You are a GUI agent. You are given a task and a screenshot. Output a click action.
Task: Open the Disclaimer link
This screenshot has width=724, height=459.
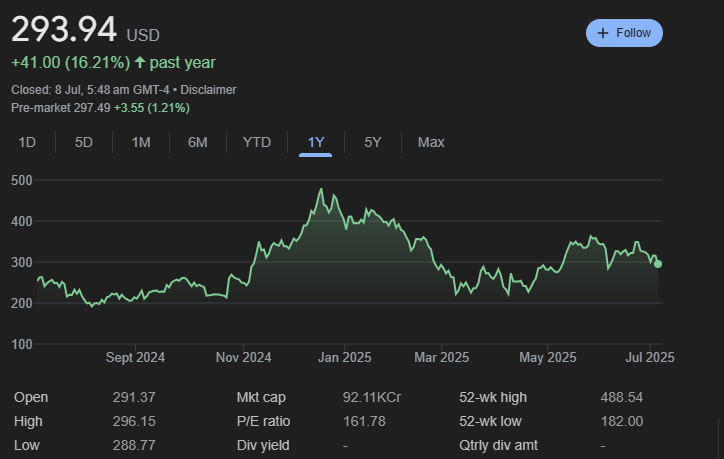[x=208, y=90]
